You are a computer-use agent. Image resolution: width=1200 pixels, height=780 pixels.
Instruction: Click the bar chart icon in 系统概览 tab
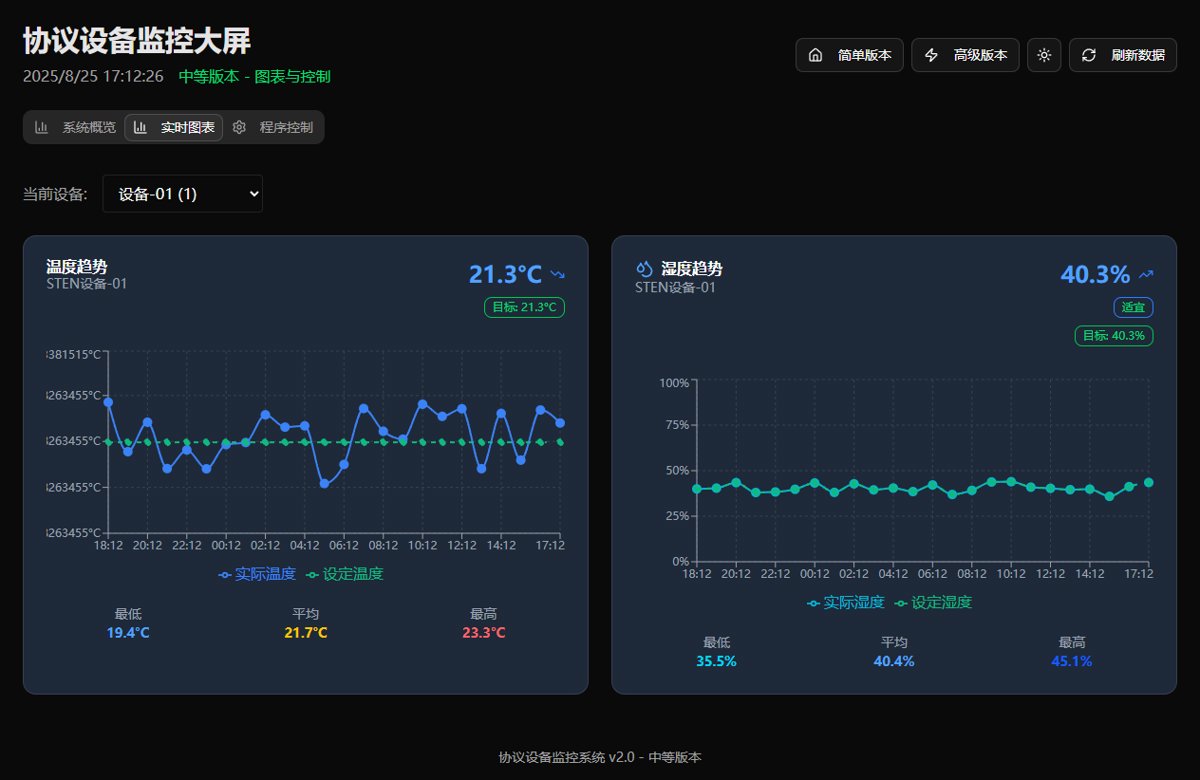click(x=42, y=127)
